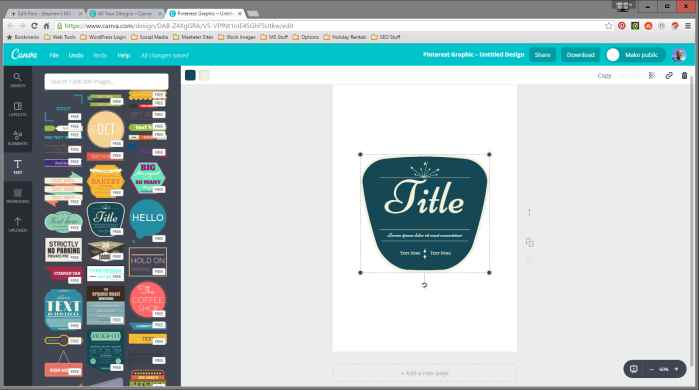Screen dimensions: 699x390
Task: Open the Background tab in sidebar
Action: click(18, 196)
